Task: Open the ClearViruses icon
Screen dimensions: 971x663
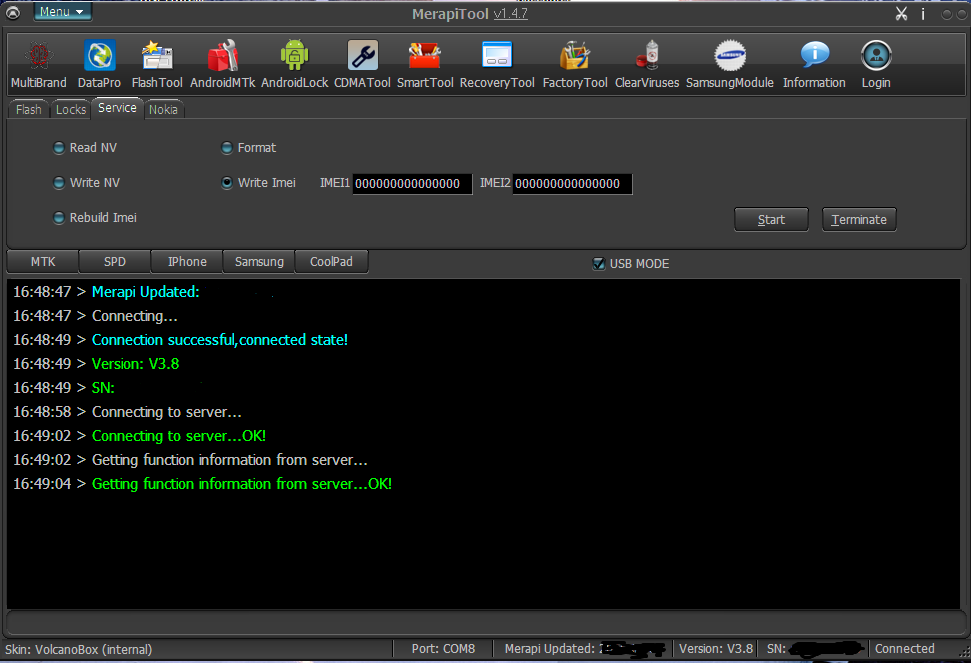Action: (647, 56)
